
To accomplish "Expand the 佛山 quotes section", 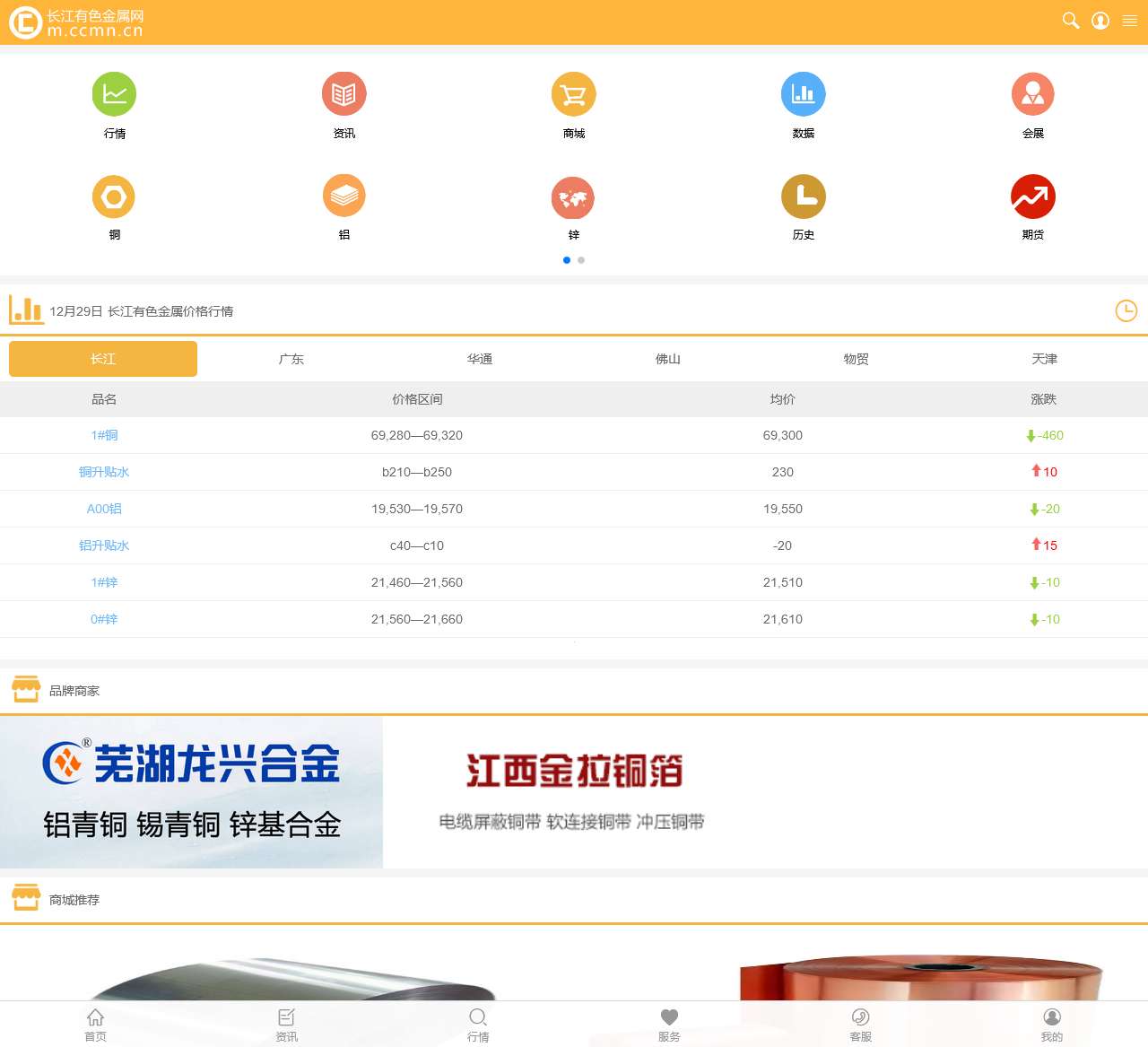I will (667, 358).
